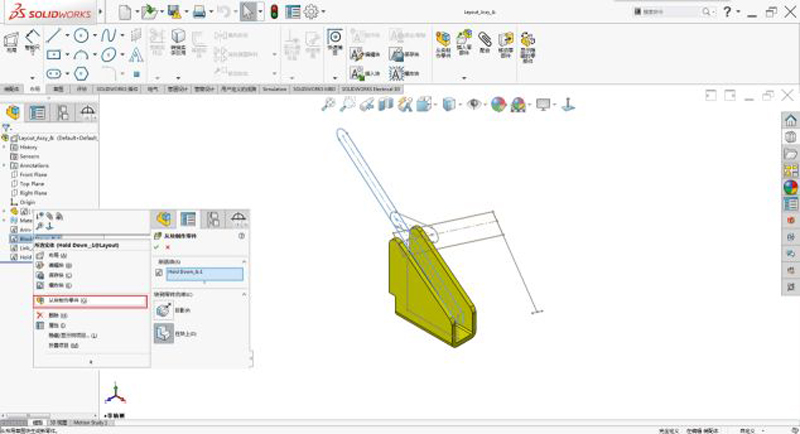800x434 pixels.
Task: Open the Motion Study 1 tab
Action: pos(90,423)
